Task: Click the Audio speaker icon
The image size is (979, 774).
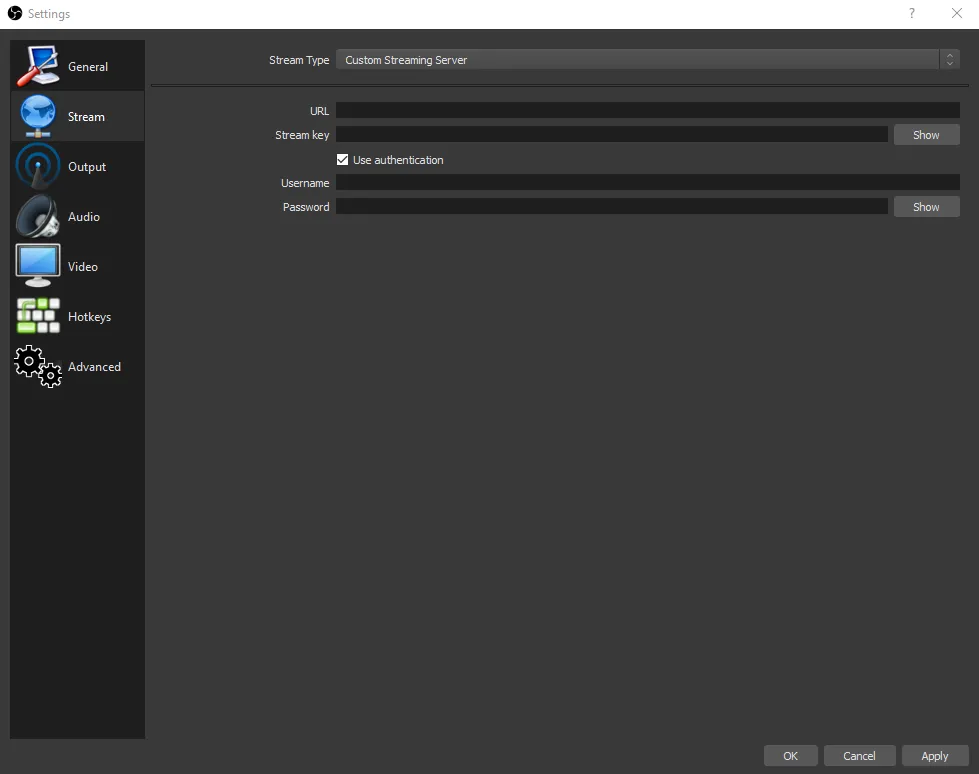Action: (38, 216)
